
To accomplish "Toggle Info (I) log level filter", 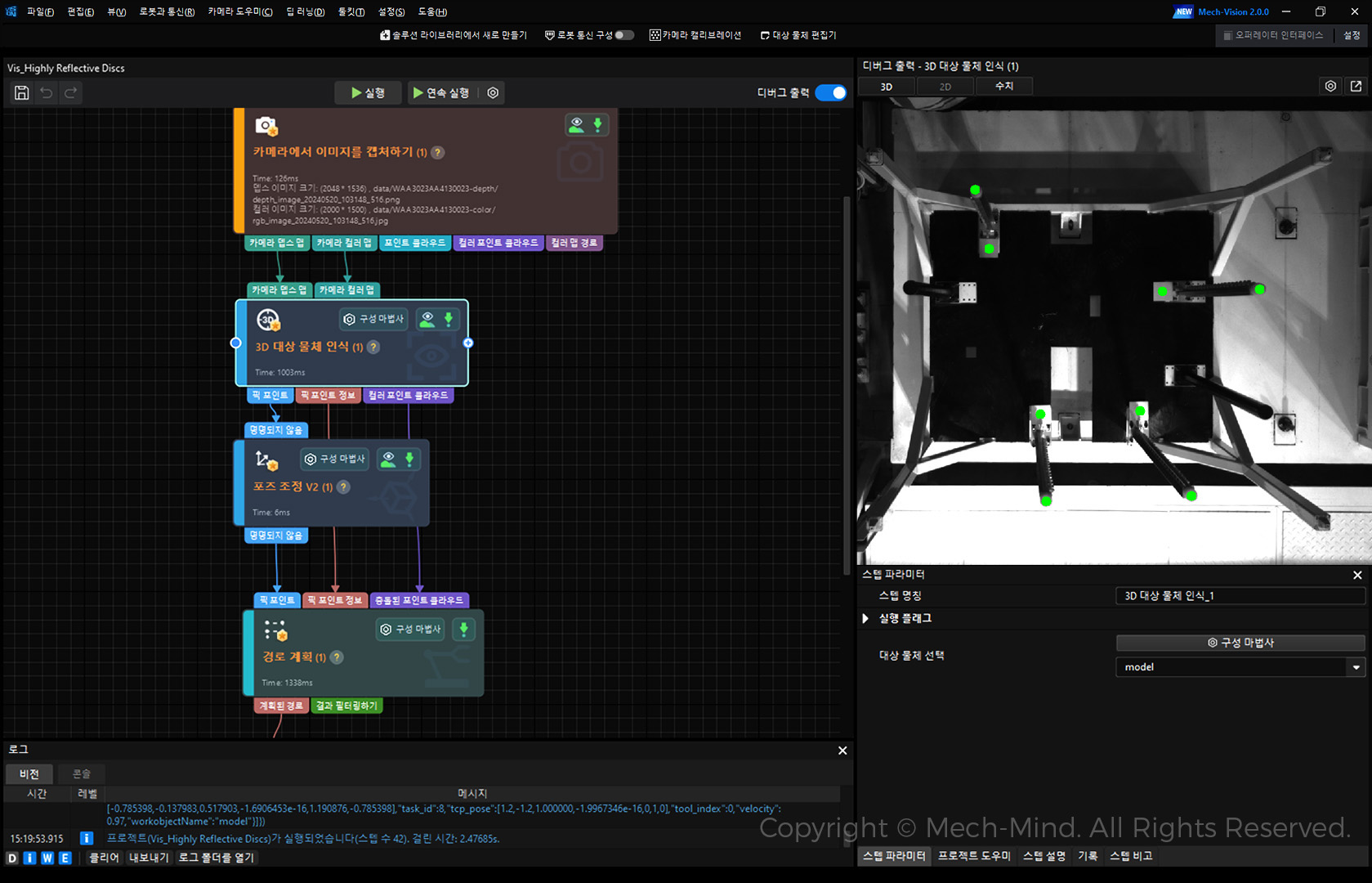I will (x=29, y=858).
